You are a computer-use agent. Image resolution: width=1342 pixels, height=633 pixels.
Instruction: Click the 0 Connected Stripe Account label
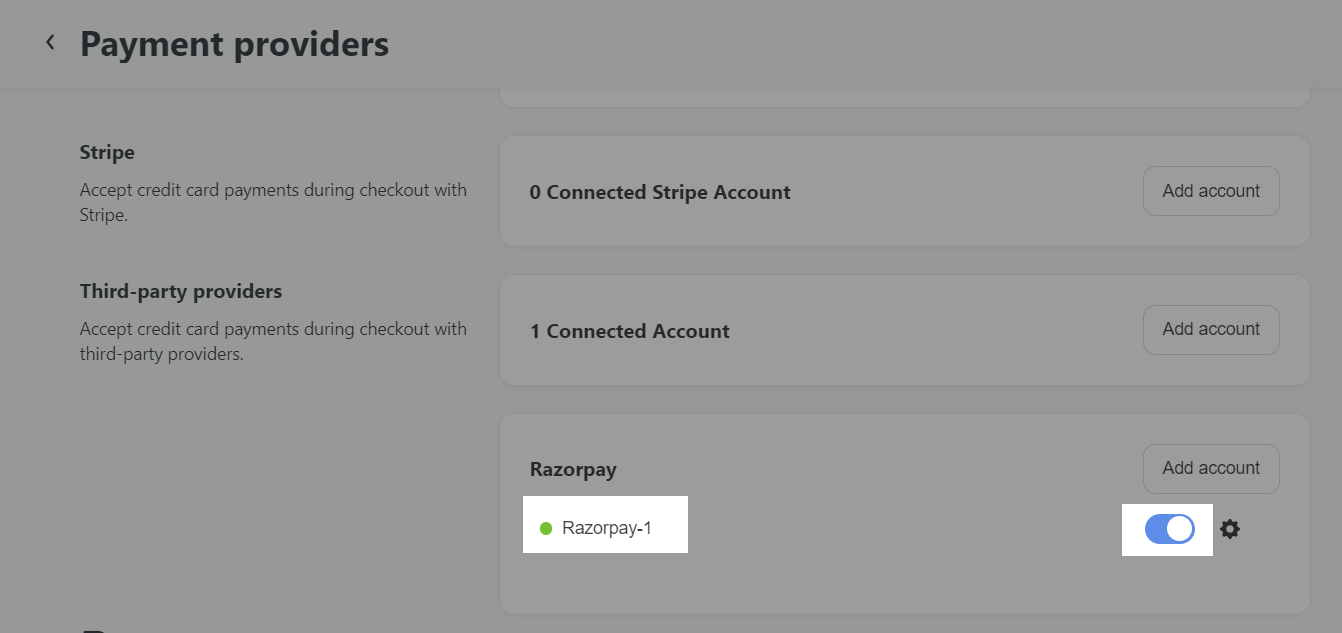tap(660, 192)
